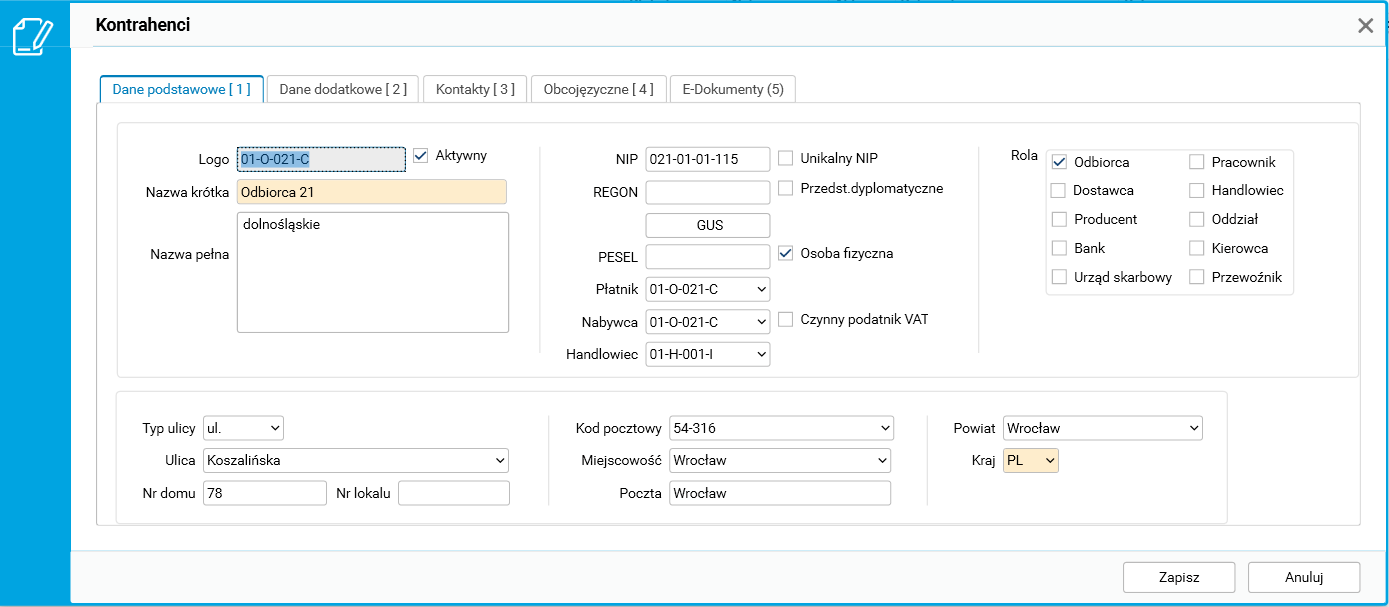
Task: Check the Przewoźnik role checkbox
Action: click(1197, 277)
